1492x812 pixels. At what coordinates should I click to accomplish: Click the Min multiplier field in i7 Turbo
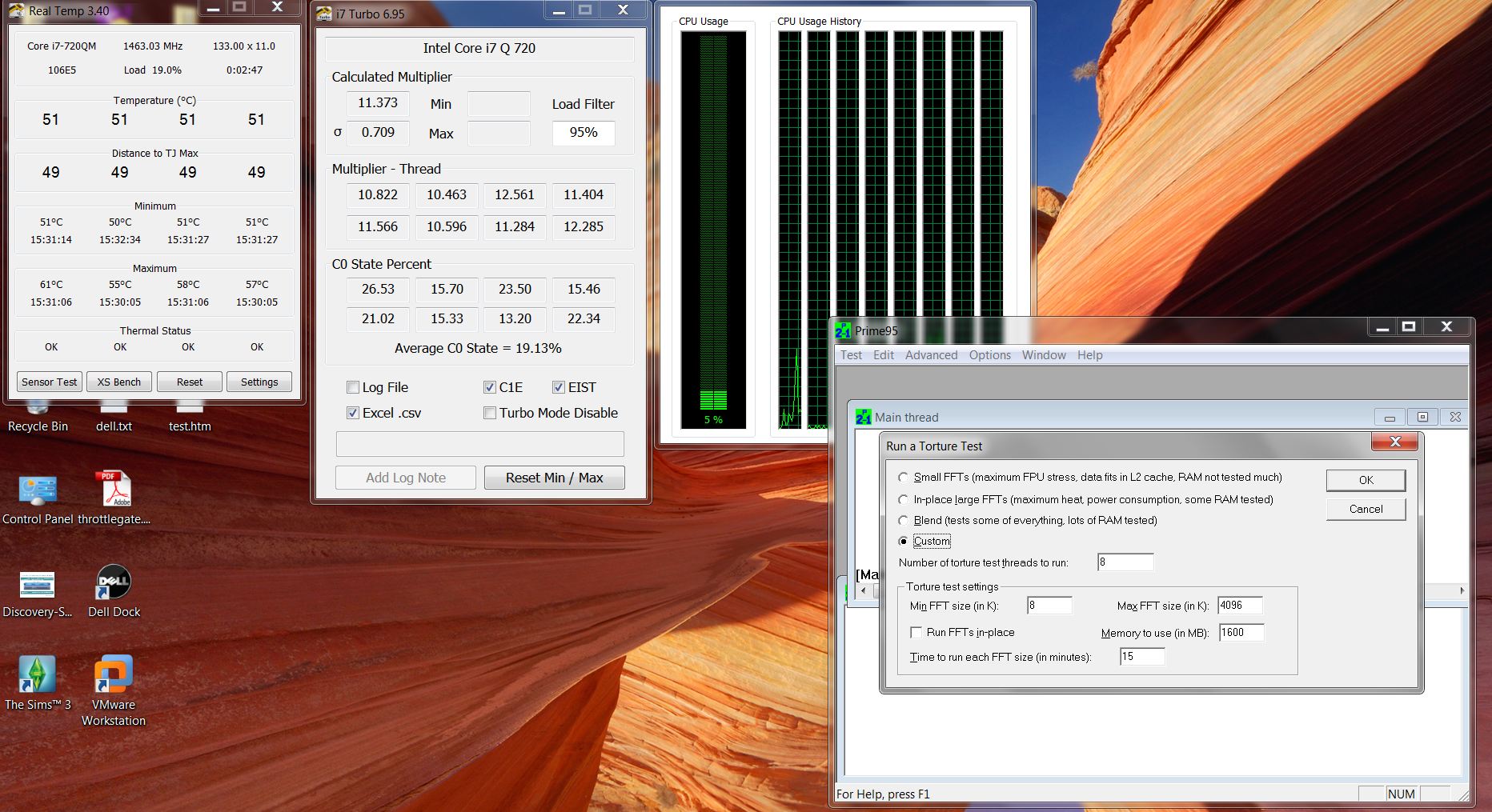(x=499, y=104)
